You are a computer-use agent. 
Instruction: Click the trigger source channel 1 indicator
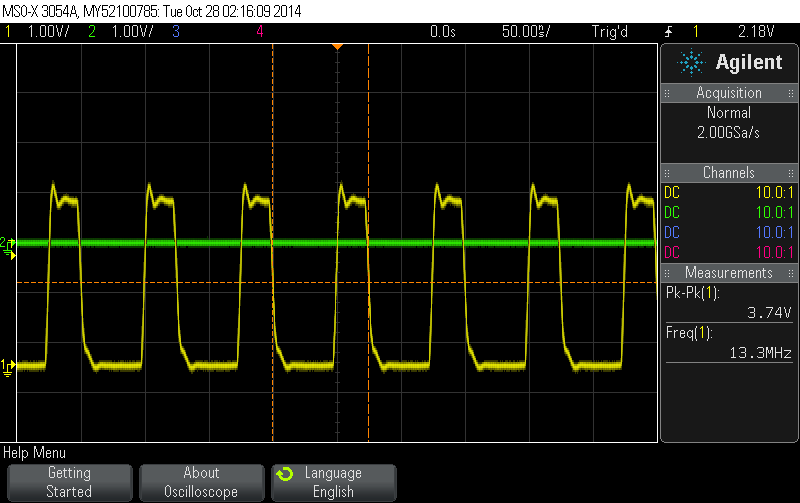695,32
